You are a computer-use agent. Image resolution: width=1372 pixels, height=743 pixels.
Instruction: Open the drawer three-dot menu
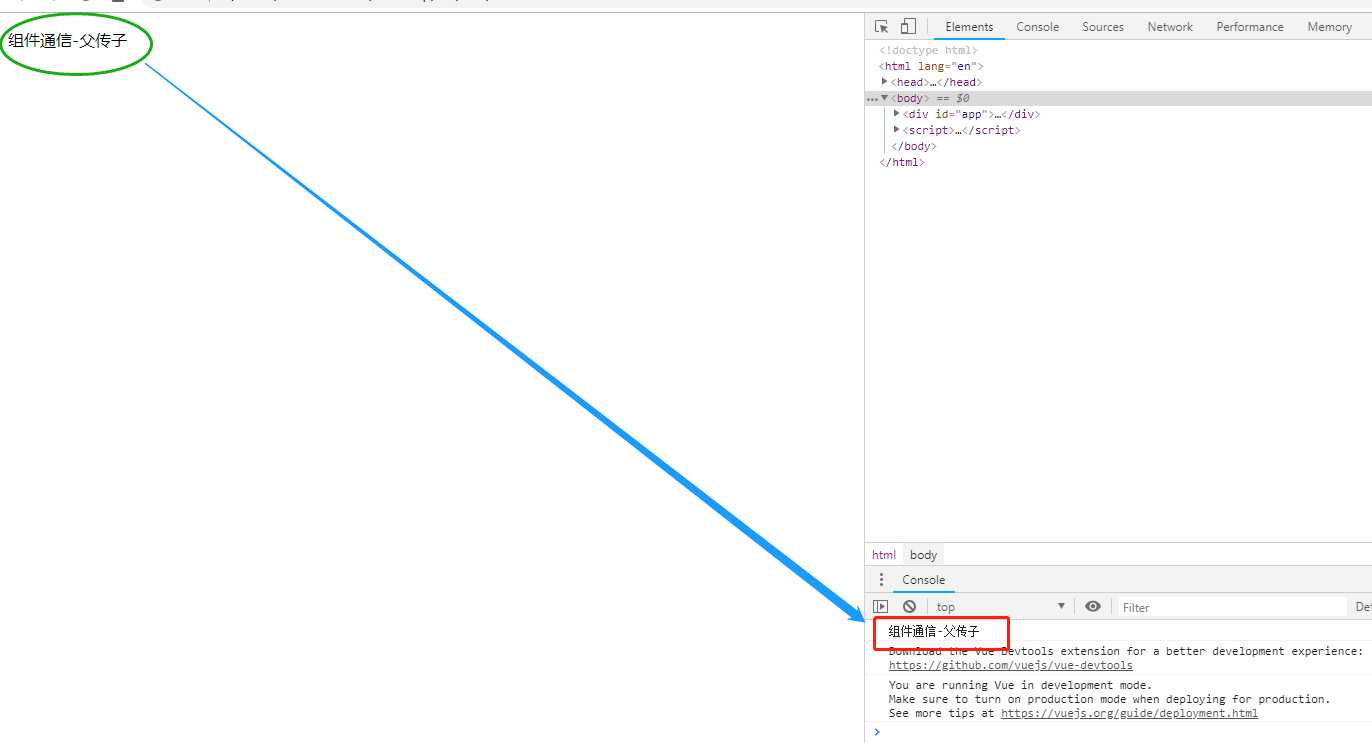881,580
